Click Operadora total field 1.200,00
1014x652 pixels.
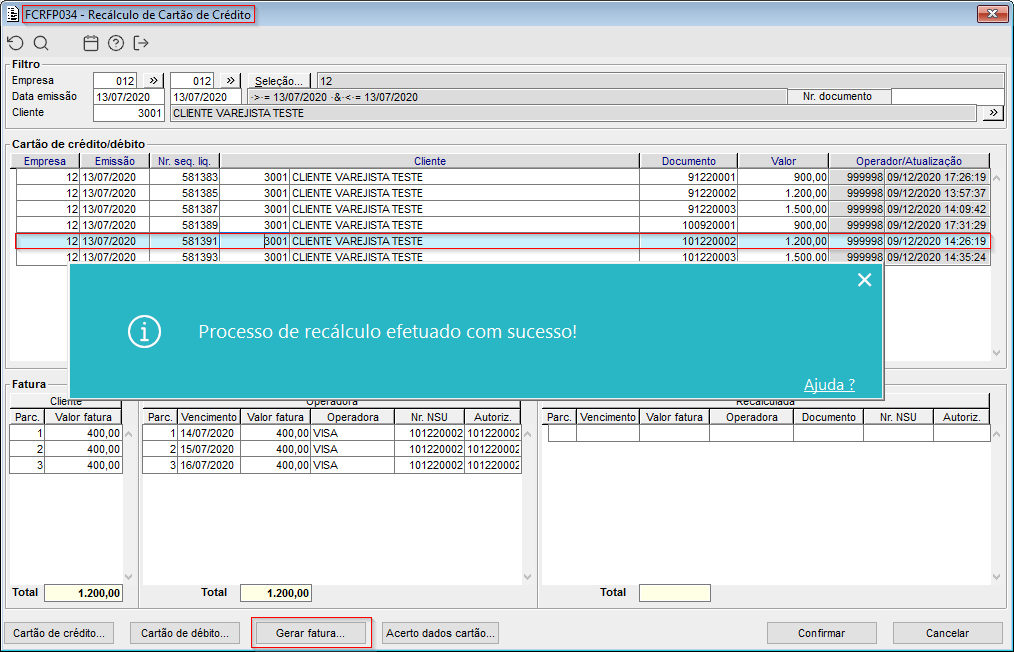[275, 593]
